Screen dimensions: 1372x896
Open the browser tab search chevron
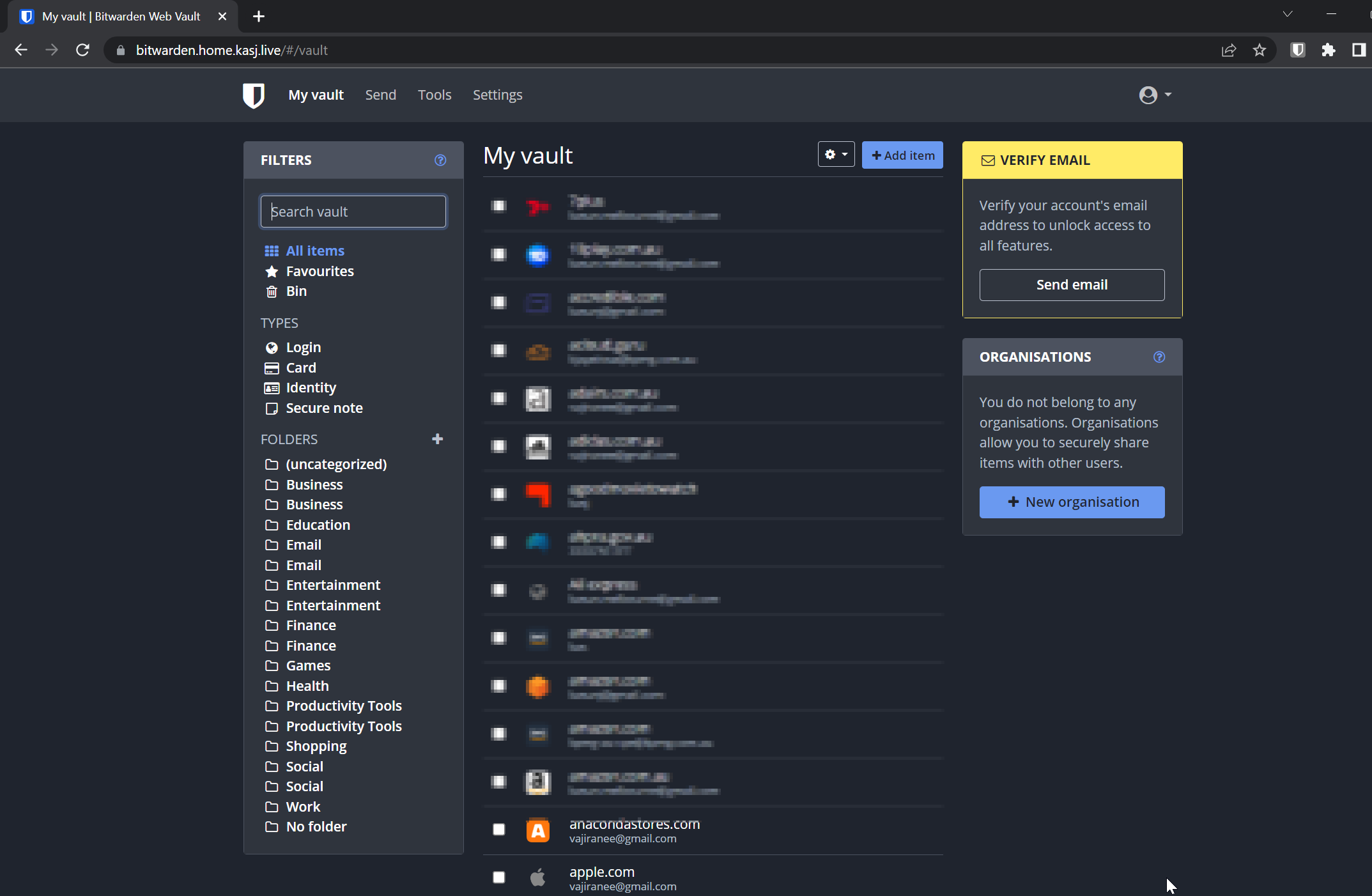[1288, 14]
